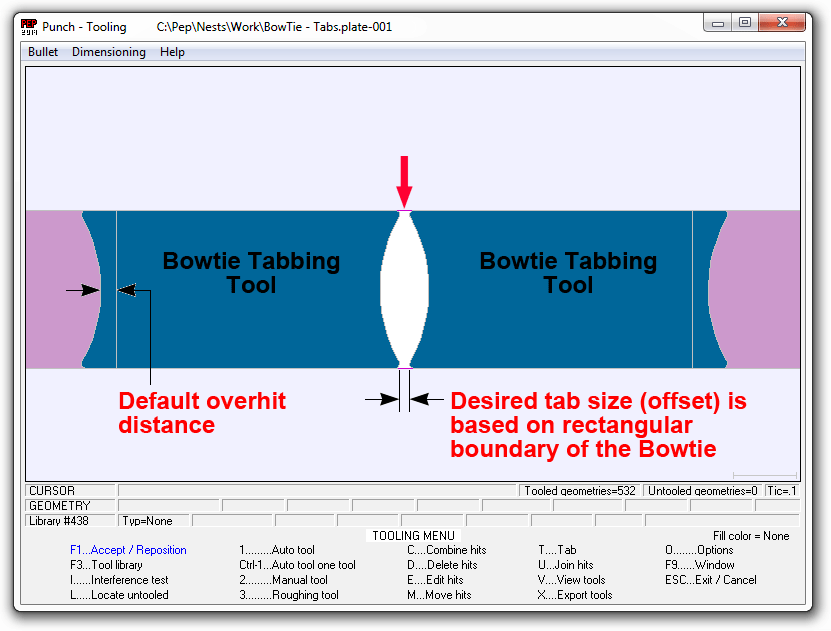Open the Bullet menu
The width and height of the screenshot is (831, 631).
(43, 52)
